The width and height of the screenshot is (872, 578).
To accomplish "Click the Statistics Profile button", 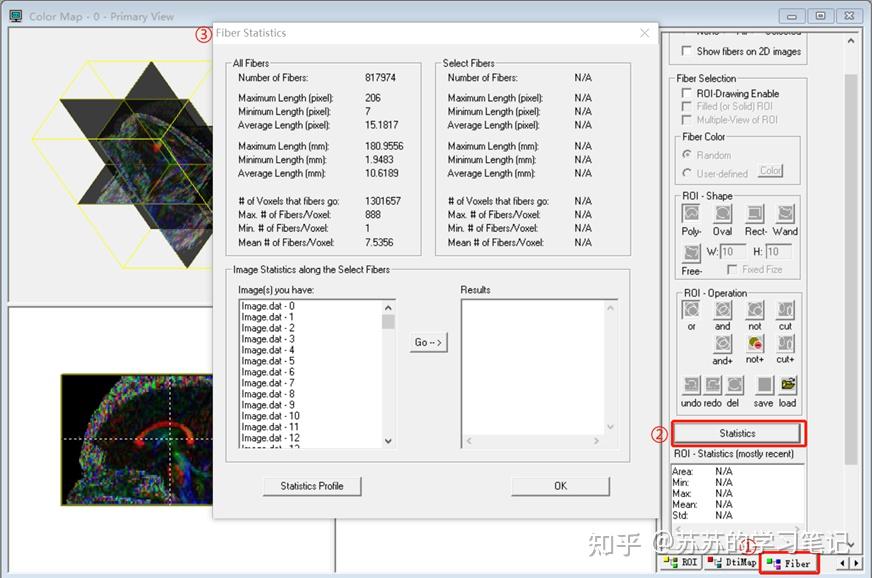I will (311, 486).
